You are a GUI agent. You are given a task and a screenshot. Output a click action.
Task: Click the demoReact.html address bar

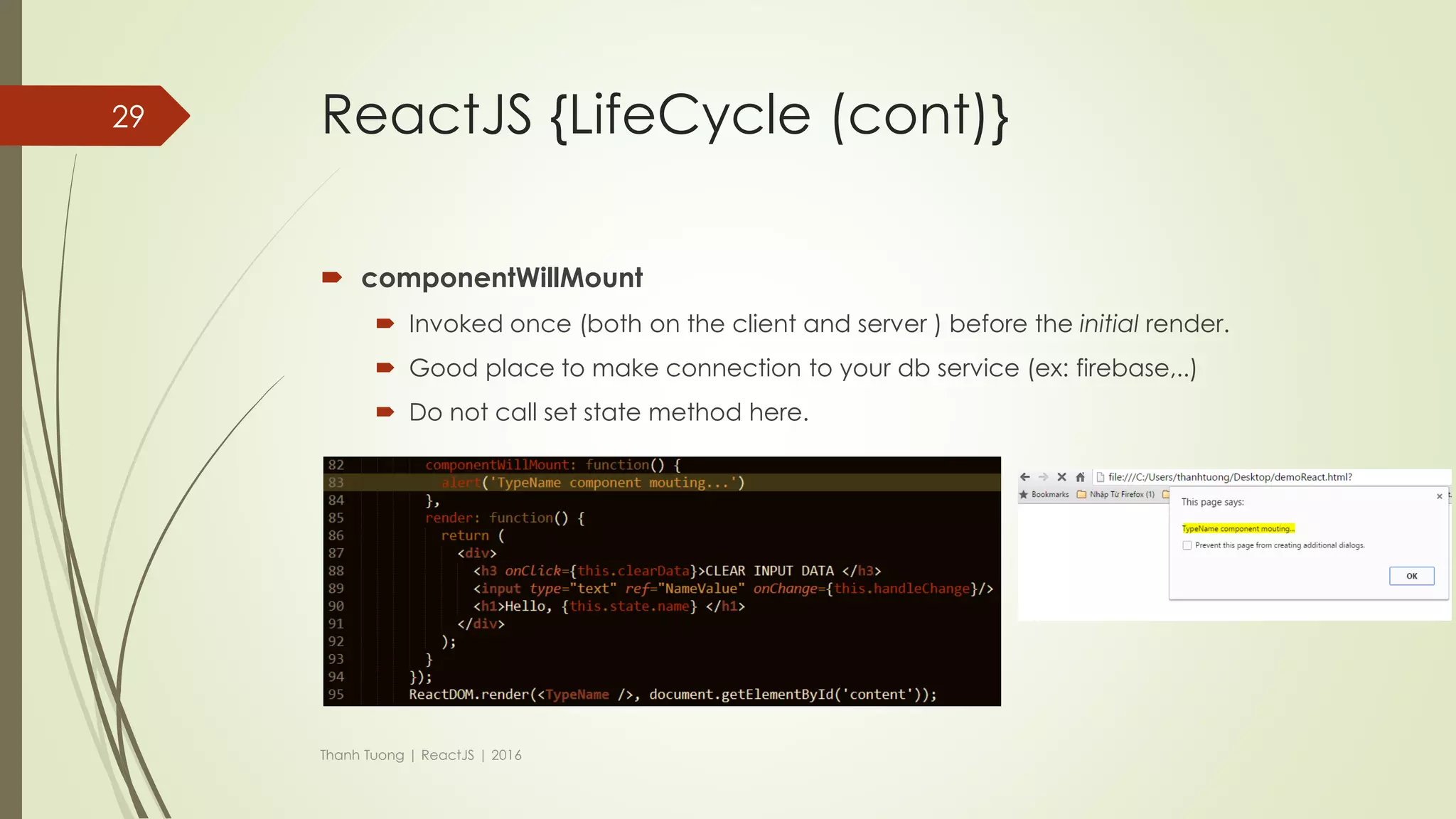point(1230,477)
